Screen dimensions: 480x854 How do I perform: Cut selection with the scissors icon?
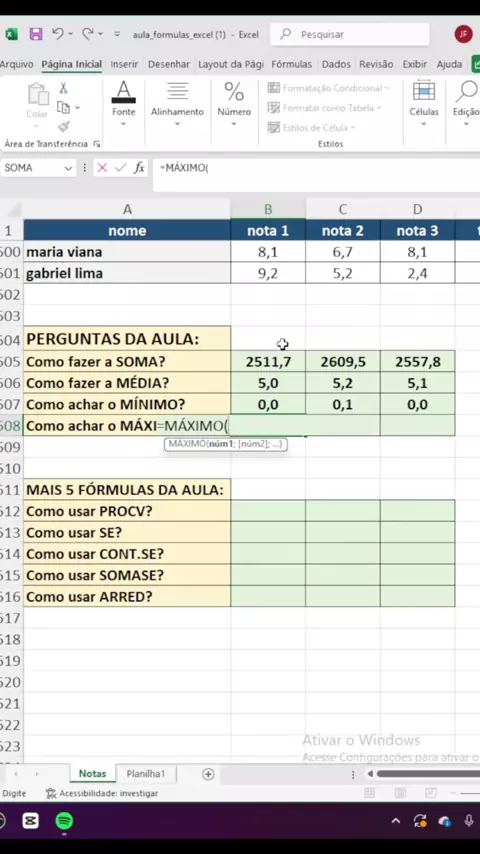pyautogui.click(x=64, y=88)
